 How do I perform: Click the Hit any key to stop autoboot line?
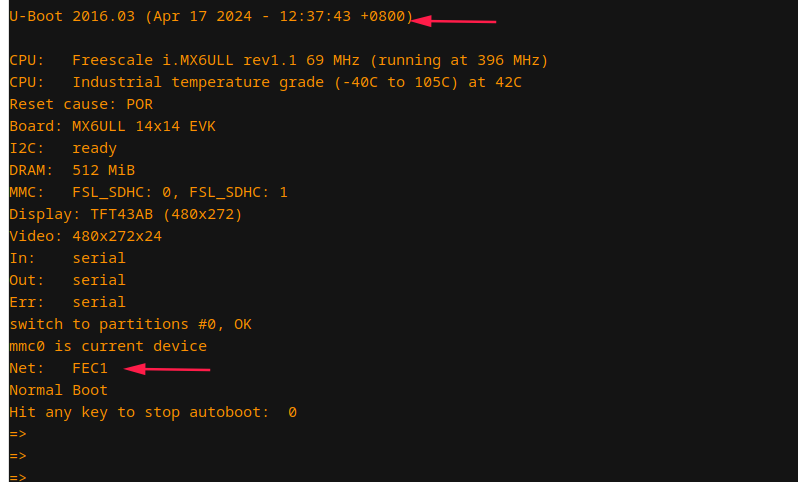click(x=153, y=412)
